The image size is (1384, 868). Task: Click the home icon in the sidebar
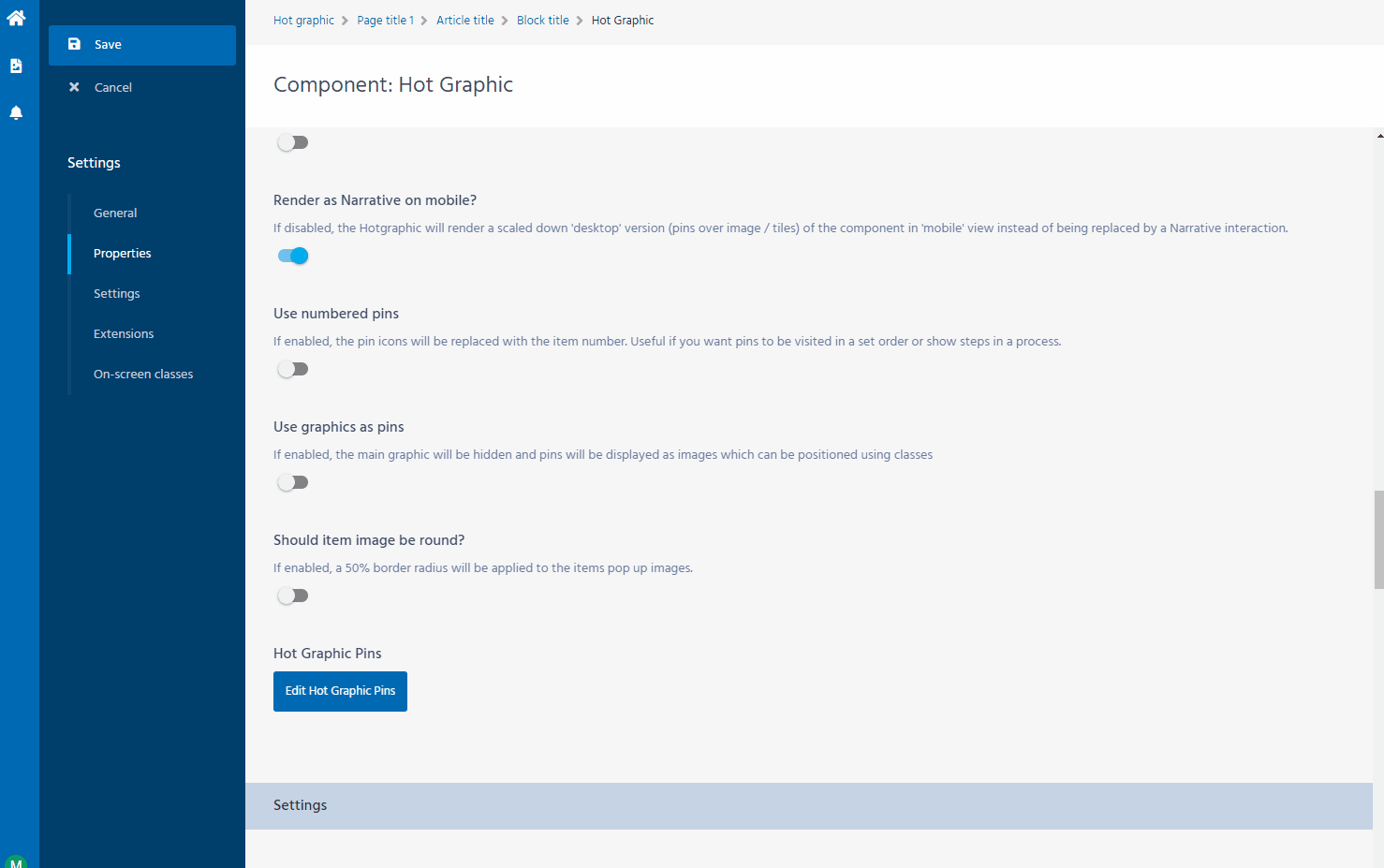tap(16, 17)
